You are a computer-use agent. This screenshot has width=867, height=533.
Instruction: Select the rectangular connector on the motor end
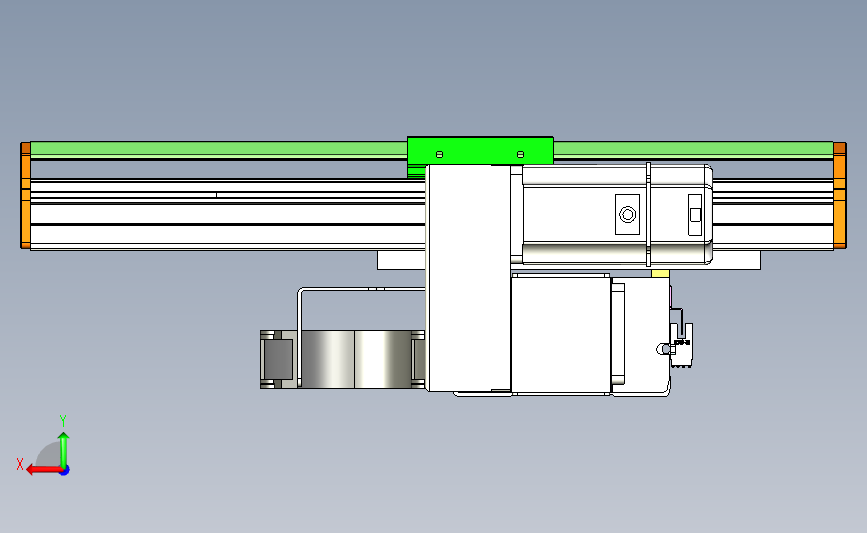tap(695, 215)
